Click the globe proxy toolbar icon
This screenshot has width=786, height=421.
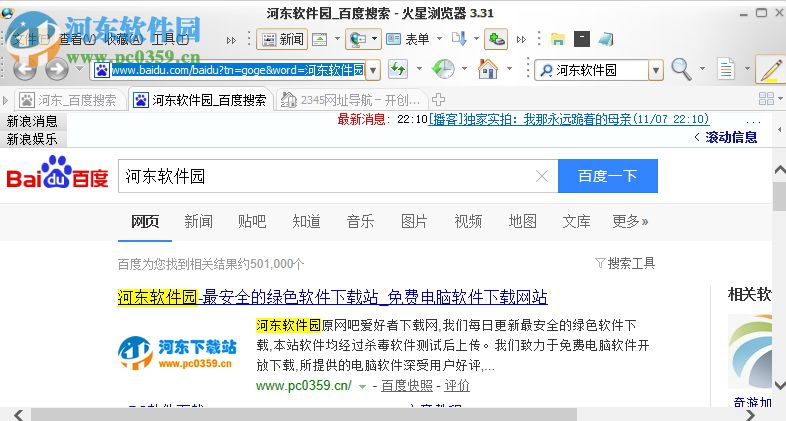click(358, 39)
